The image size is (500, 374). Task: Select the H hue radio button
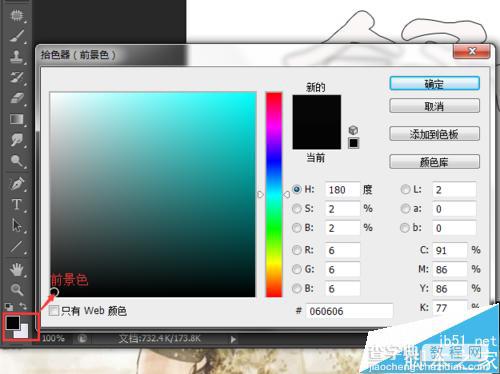point(297,189)
